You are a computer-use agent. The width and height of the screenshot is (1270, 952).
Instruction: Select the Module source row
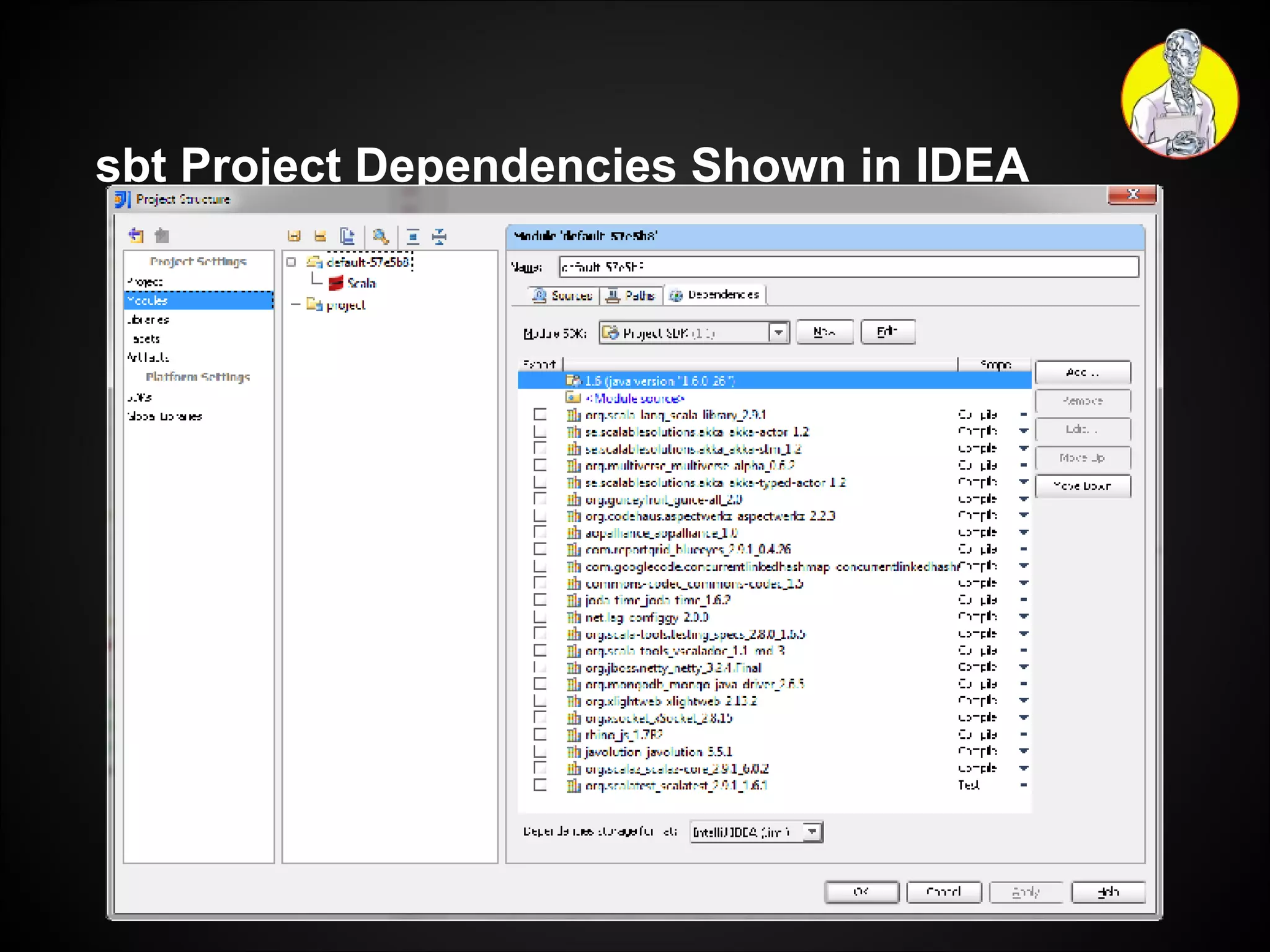pos(774,398)
